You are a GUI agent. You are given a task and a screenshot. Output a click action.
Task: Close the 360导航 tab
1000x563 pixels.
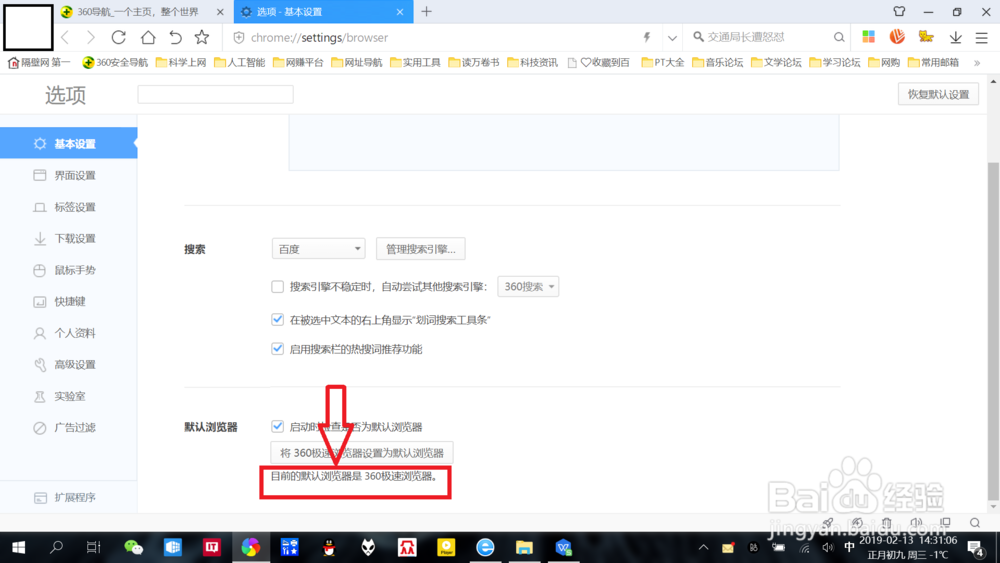pos(220,12)
